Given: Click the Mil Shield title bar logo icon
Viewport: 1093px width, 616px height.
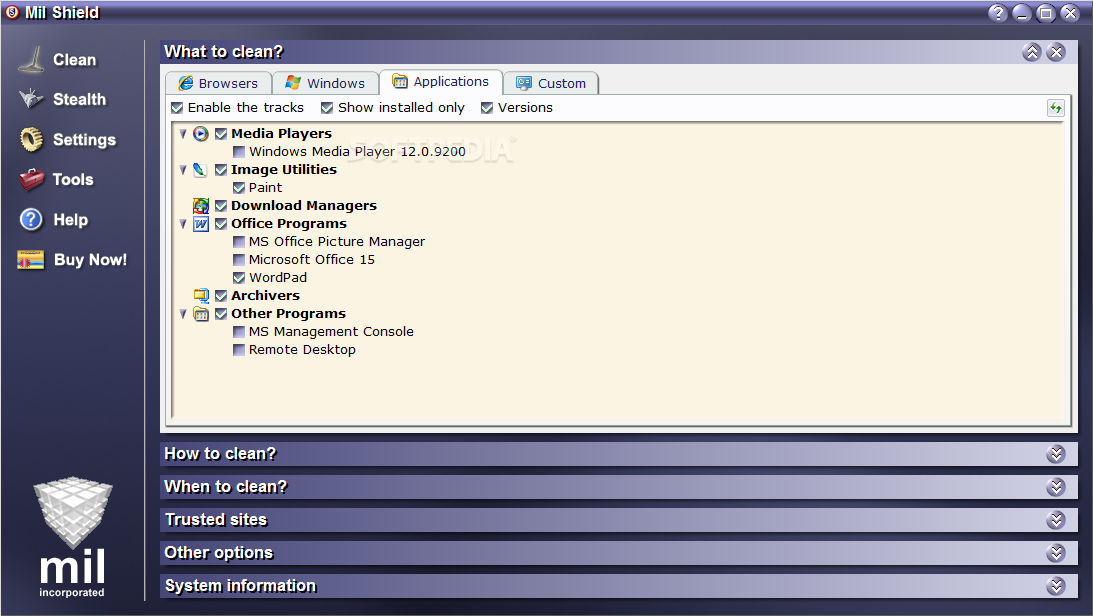Looking at the screenshot, I should point(12,12).
